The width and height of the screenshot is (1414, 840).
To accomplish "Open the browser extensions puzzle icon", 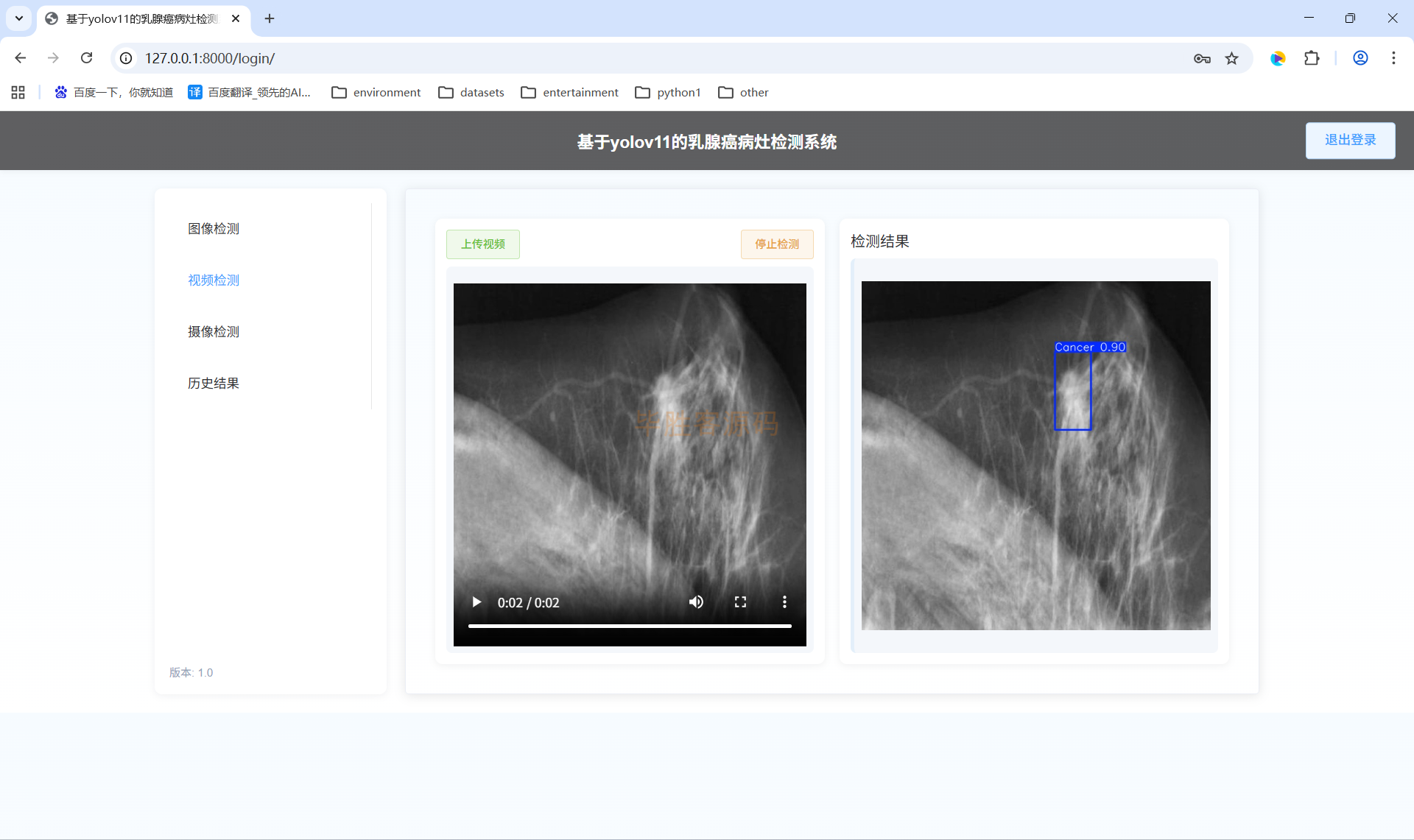I will 1312,58.
